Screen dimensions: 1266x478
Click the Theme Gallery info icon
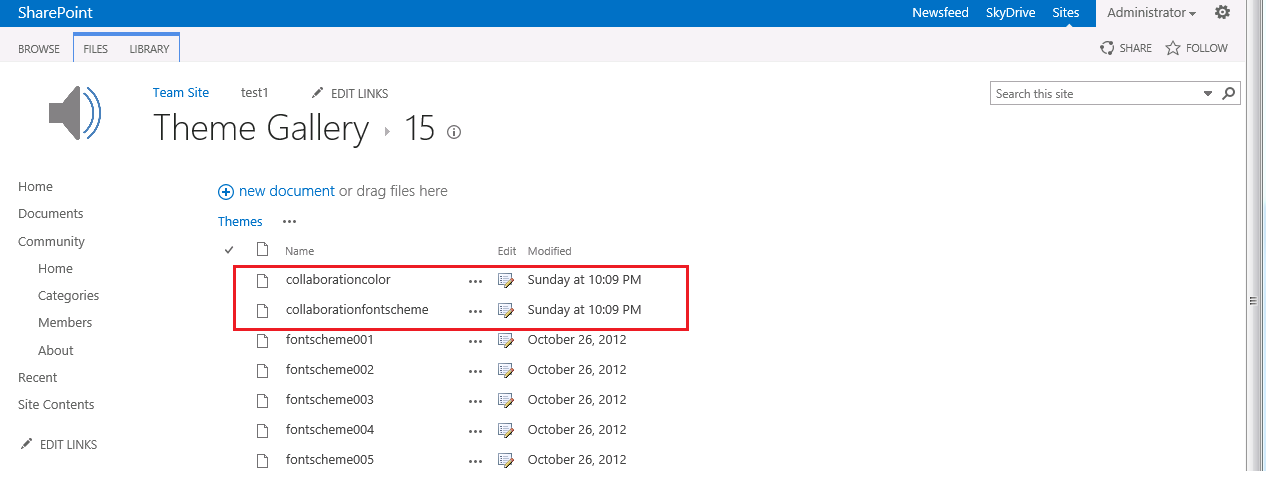(x=454, y=132)
